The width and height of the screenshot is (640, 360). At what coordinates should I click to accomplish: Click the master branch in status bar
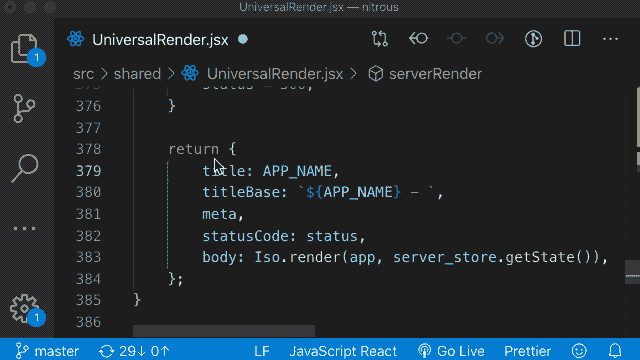[47, 351]
